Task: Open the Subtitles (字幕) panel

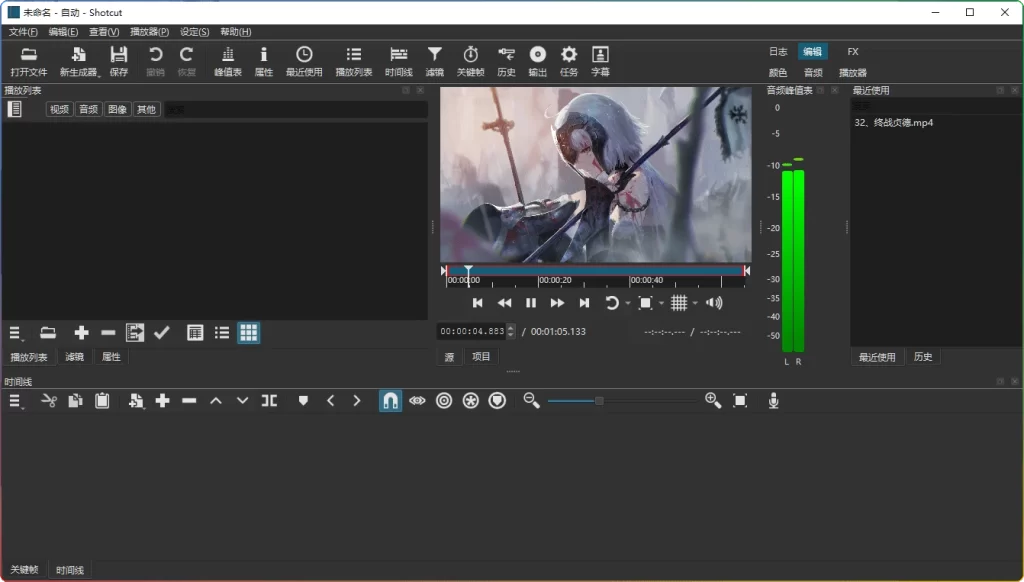Action: click(601, 60)
